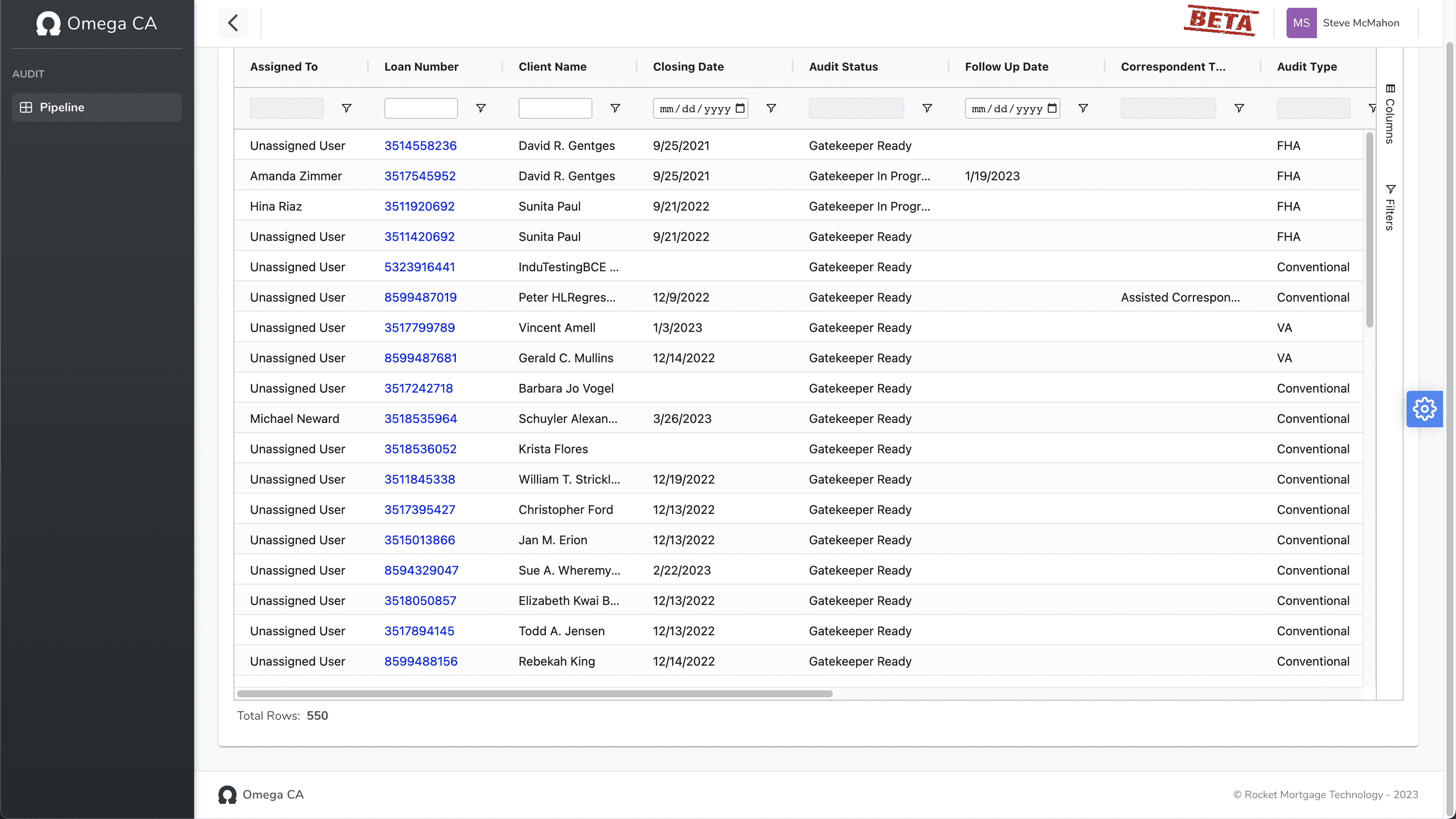Open the Pipeline sidebar item
Image resolution: width=1456 pixels, height=819 pixels.
point(97,107)
